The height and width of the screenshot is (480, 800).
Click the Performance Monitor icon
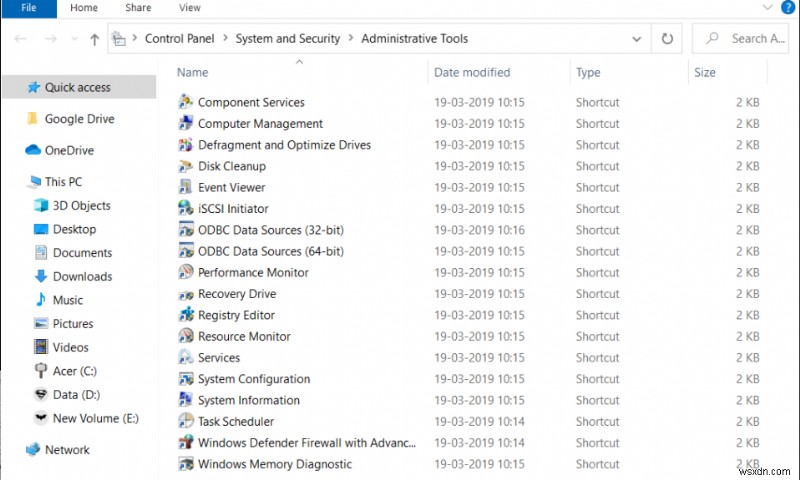point(185,272)
